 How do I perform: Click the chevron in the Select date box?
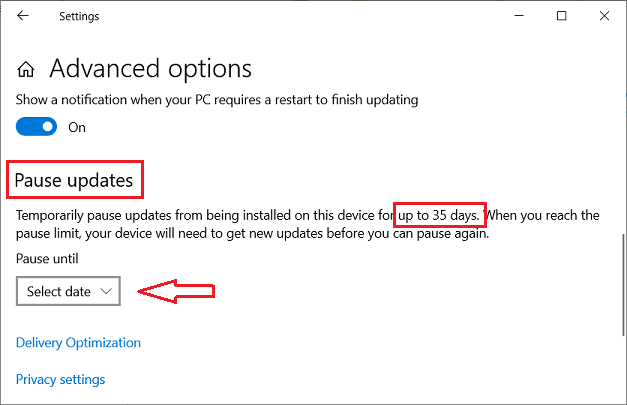[x=107, y=291]
